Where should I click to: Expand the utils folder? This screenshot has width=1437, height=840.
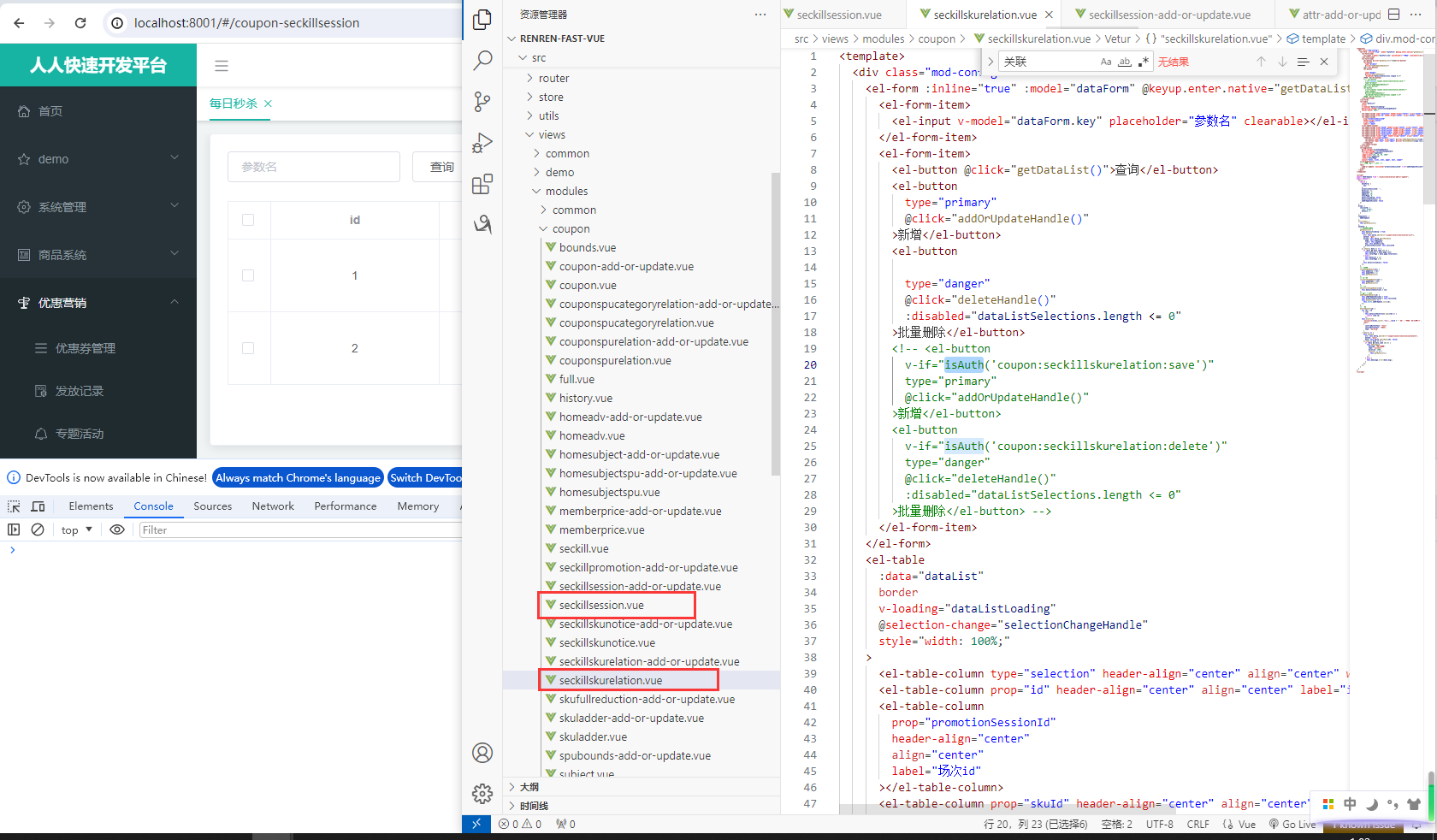(x=548, y=115)
